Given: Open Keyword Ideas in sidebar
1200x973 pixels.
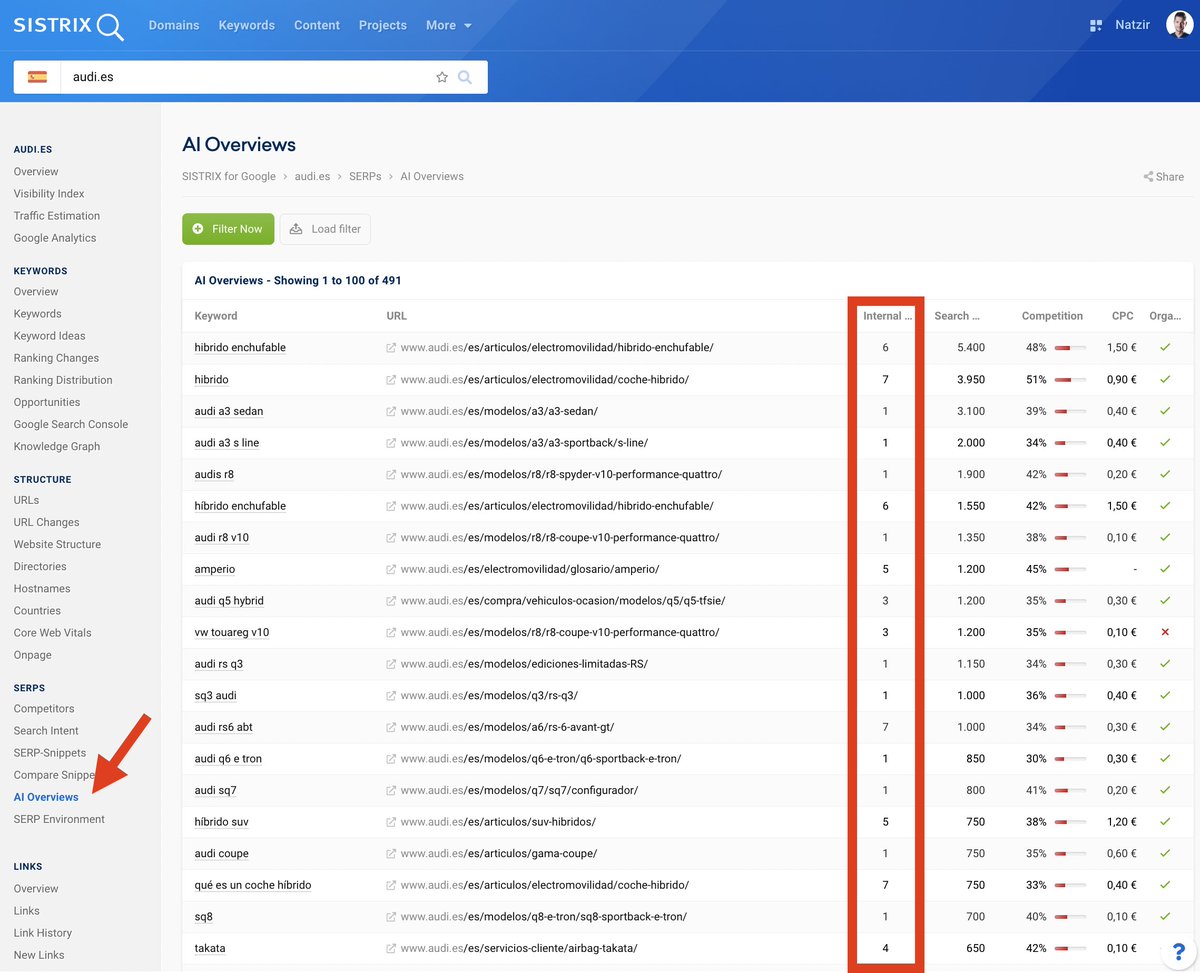Looking at the screenshot, I should (50, 336).
